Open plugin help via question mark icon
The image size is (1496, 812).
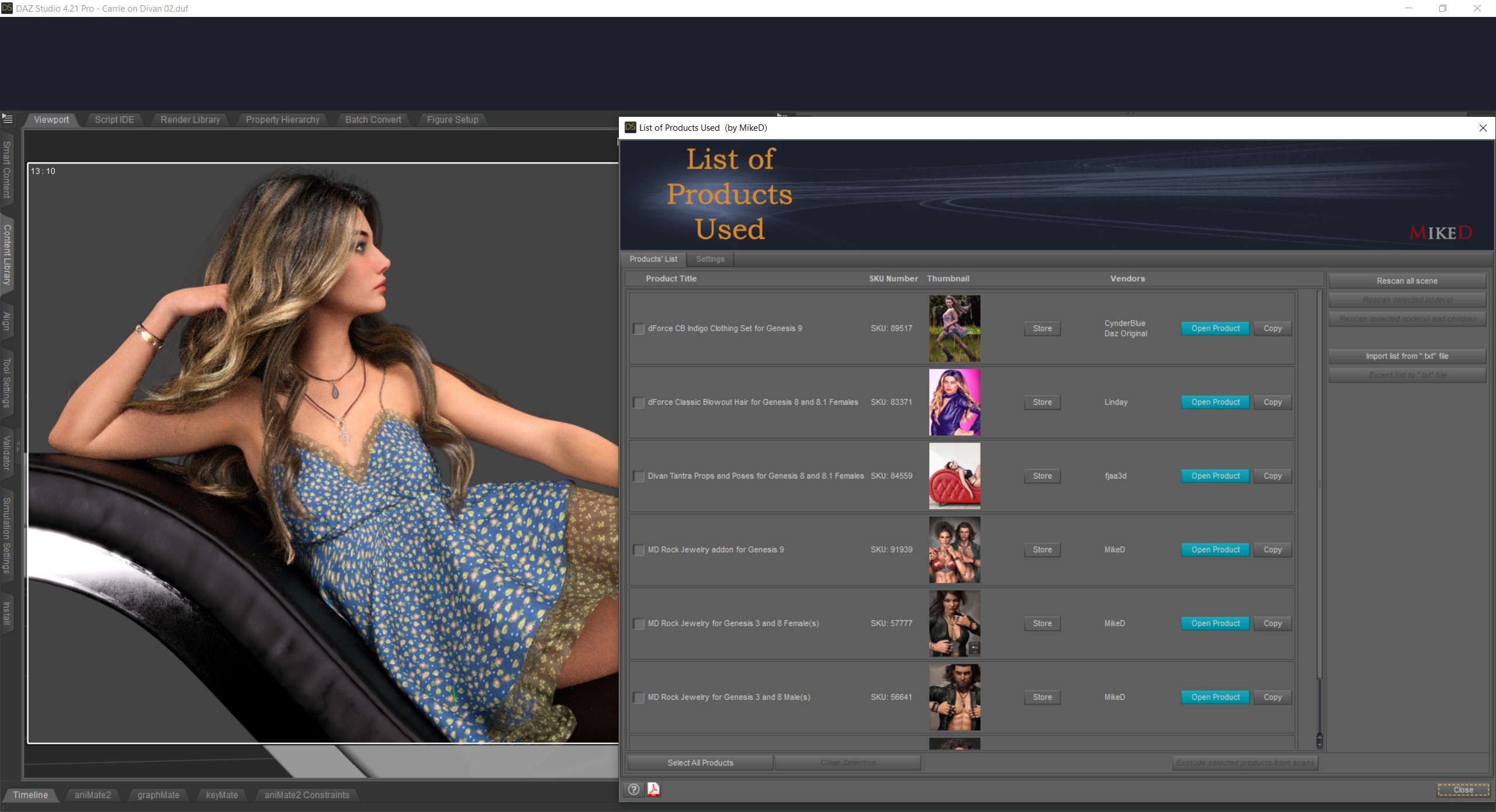[633, 790]
